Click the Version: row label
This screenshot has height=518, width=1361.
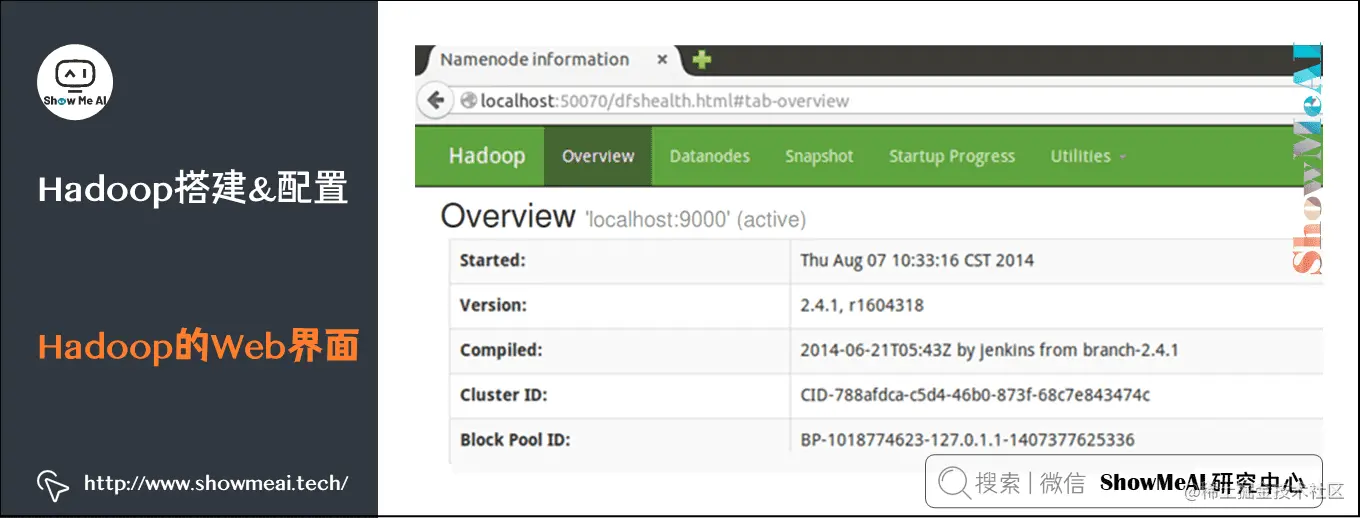[x=493, y=305]
